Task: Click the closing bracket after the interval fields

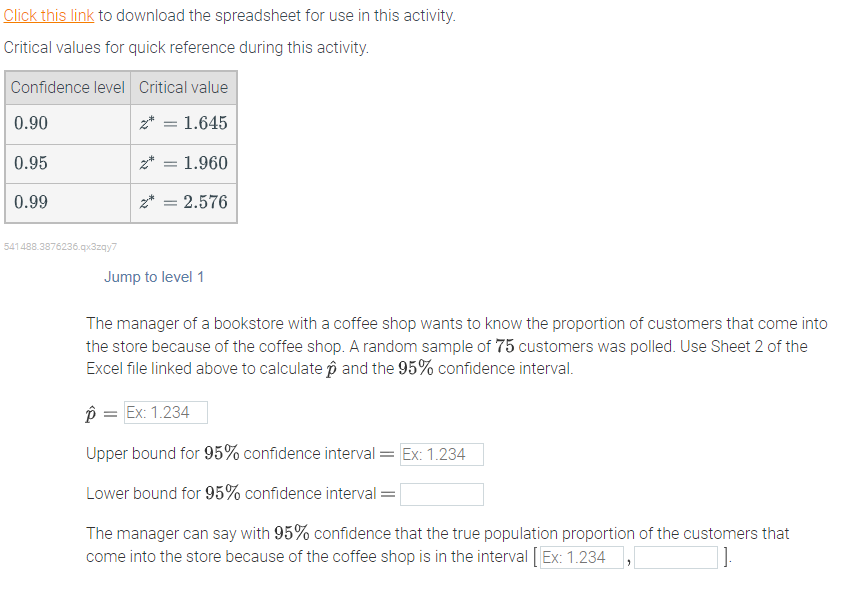Action: [726, 556]
